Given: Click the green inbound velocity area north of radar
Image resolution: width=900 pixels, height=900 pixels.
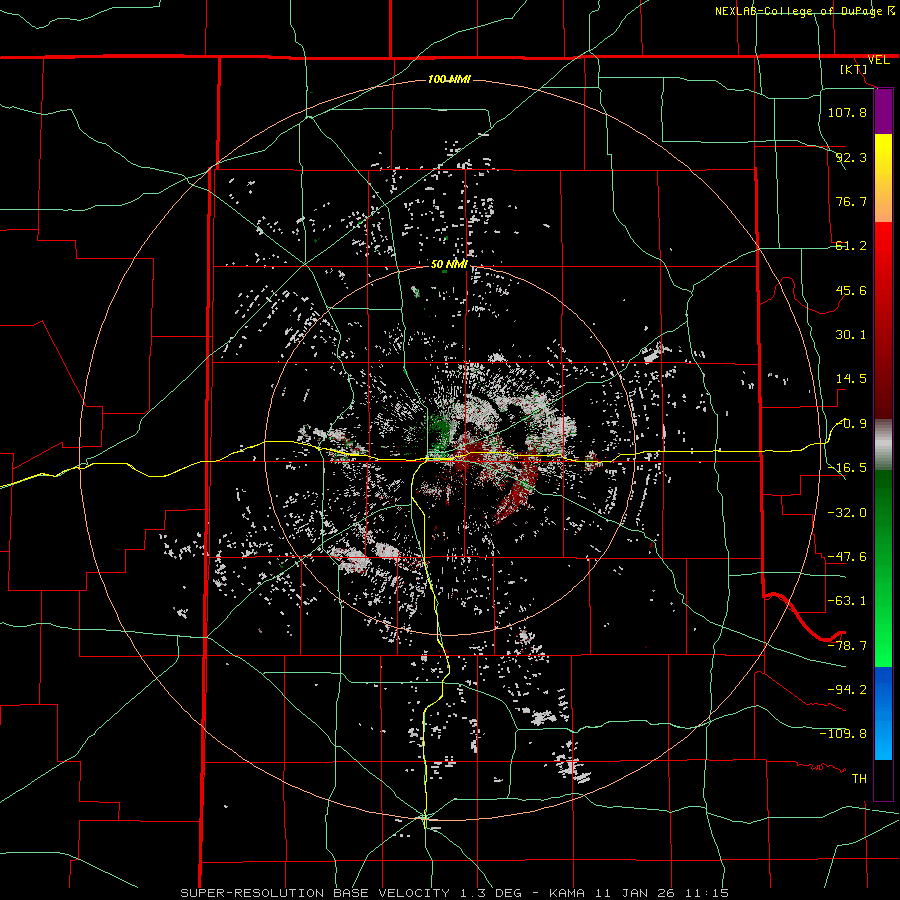Looking at the screenshot, I should click(439, 429).
